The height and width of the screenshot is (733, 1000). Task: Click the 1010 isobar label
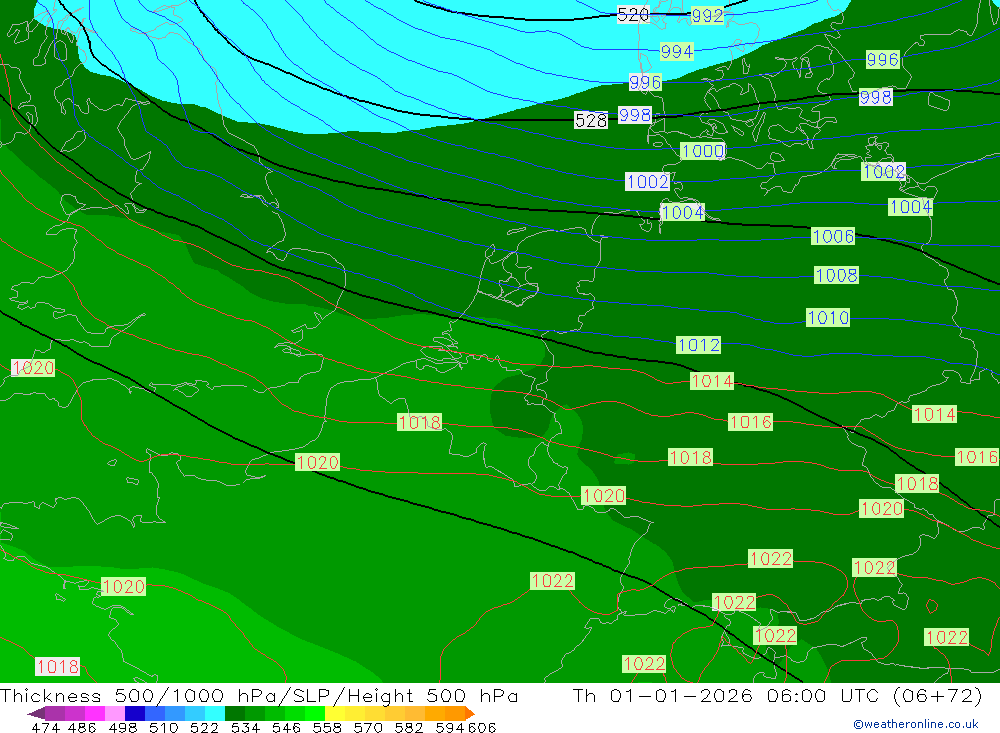(828, 317)
